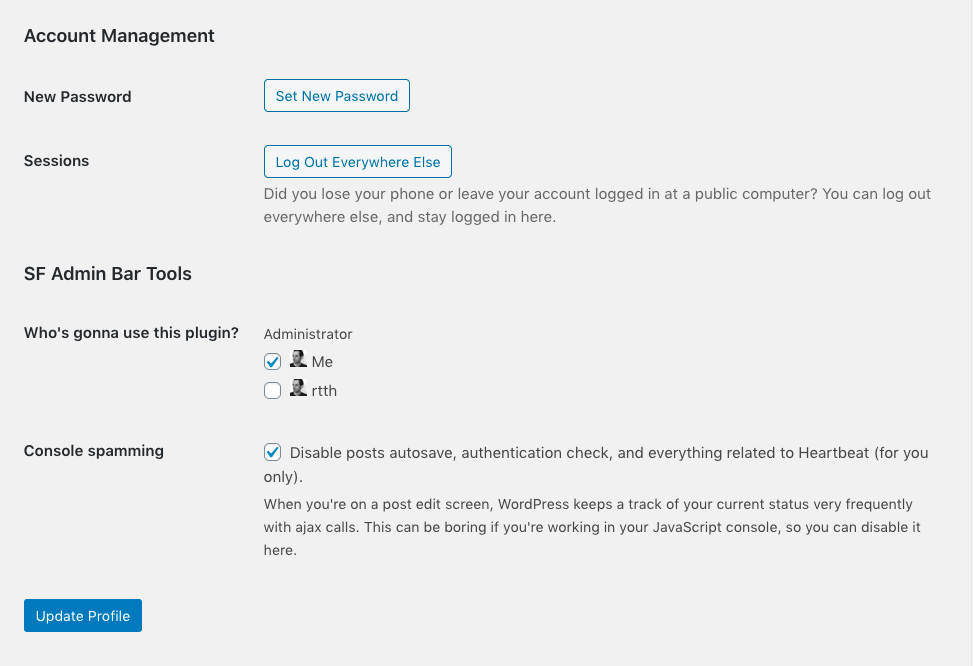Click the JavaScript console ajax description text
This screenshot has height=666, width=973.
(592, 527)
